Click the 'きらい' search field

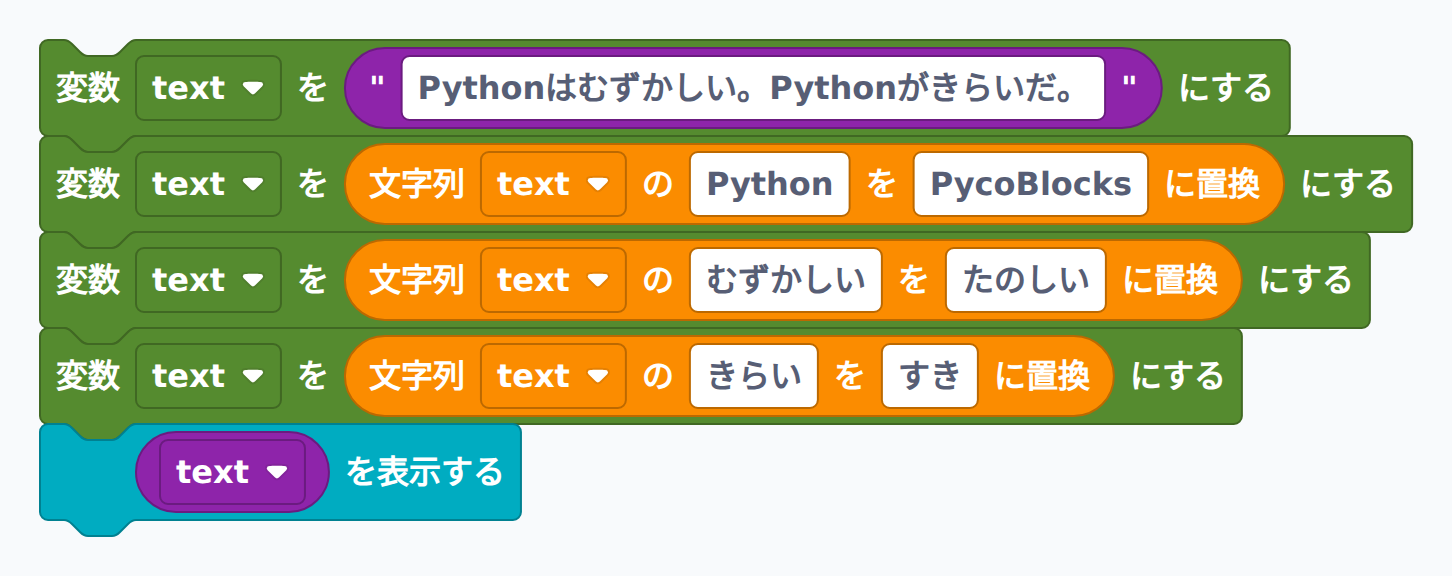tap(754, 376)
